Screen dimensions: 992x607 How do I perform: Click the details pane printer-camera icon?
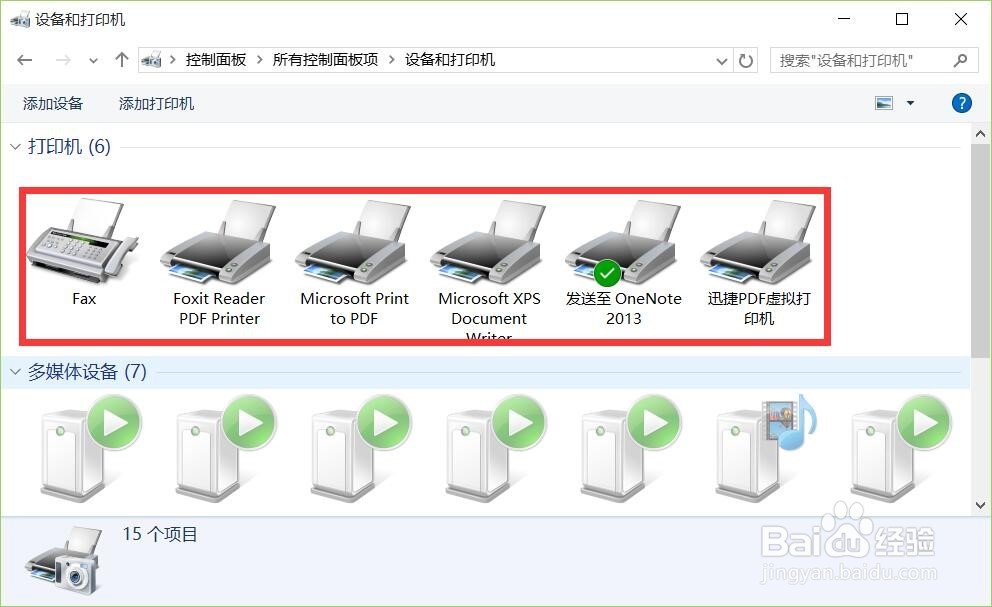click(x=63, y=560)
